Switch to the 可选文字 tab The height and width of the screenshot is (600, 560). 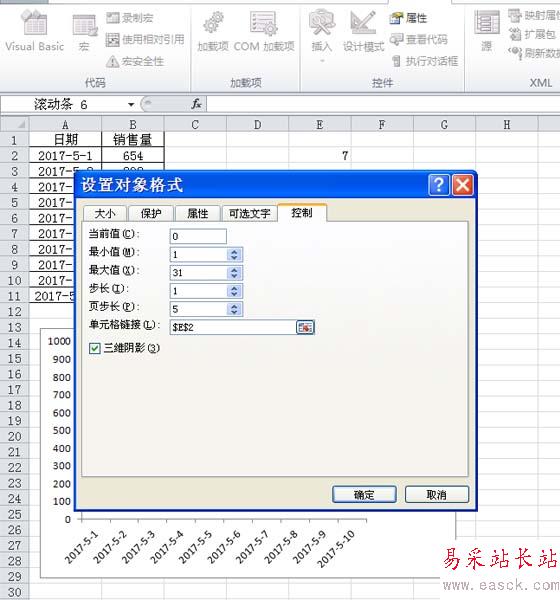click(250, 213)
